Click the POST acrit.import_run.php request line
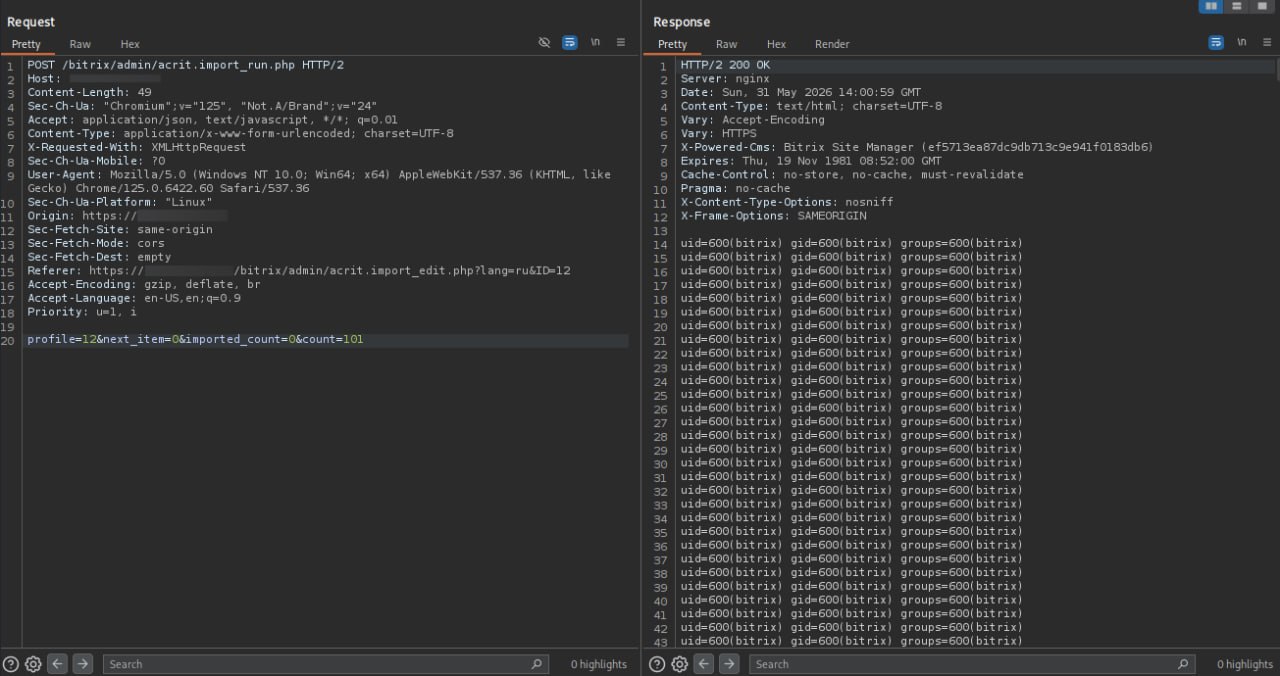This screenshot has width=1280, height=676. pyautogui.click(x=185, y=65)
